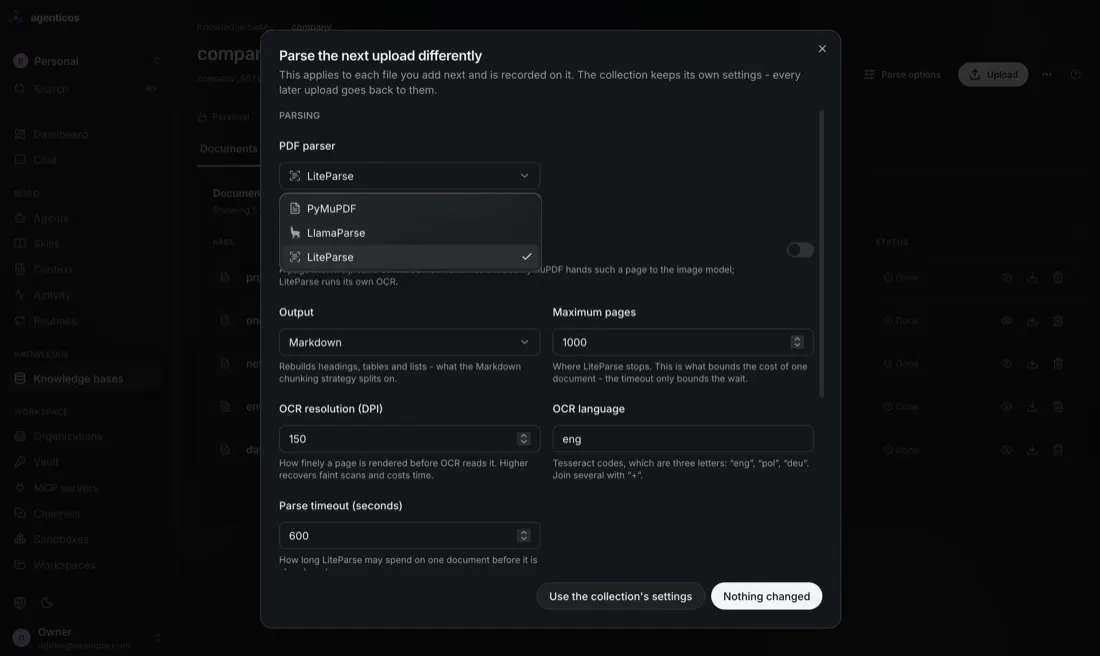This screenshot has height=656, width=1100.
Task: Choose LlamaParse from the parser list
Action: pyautogui.click(x=410, y=233)
